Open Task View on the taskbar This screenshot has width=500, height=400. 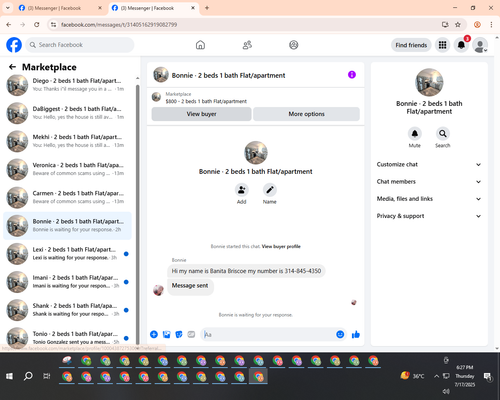[x=47, y=376]
